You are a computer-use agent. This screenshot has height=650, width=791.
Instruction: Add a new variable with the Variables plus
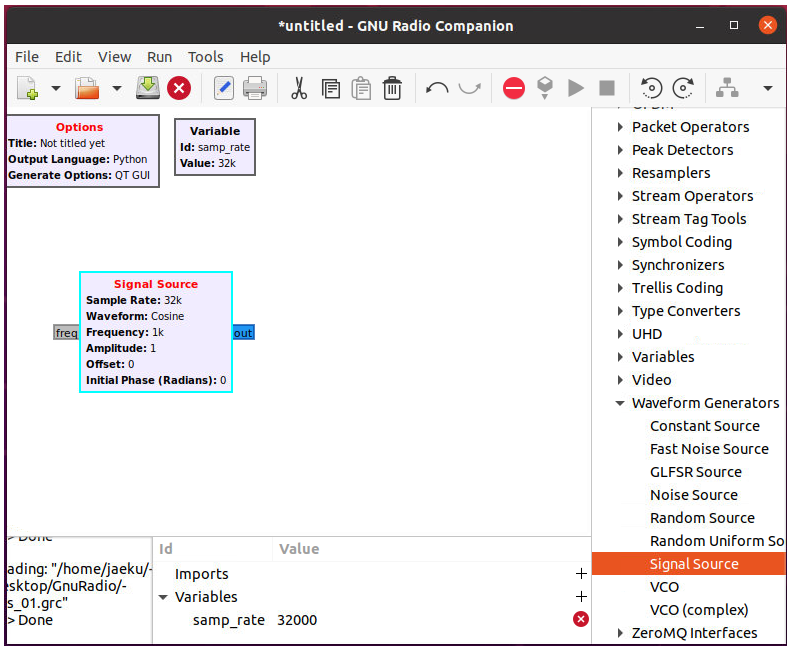581,597
